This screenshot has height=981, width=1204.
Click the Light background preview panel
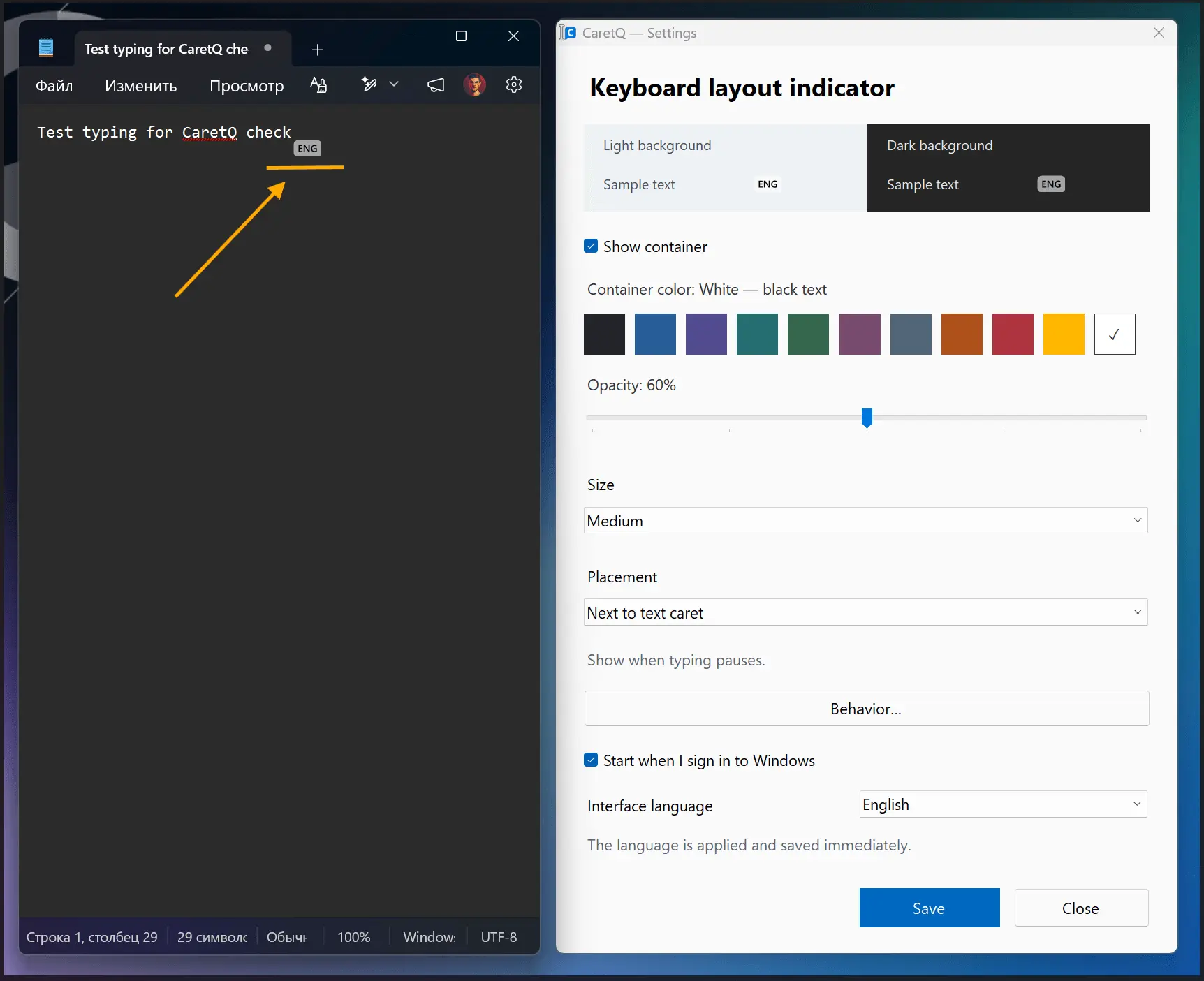726,168
